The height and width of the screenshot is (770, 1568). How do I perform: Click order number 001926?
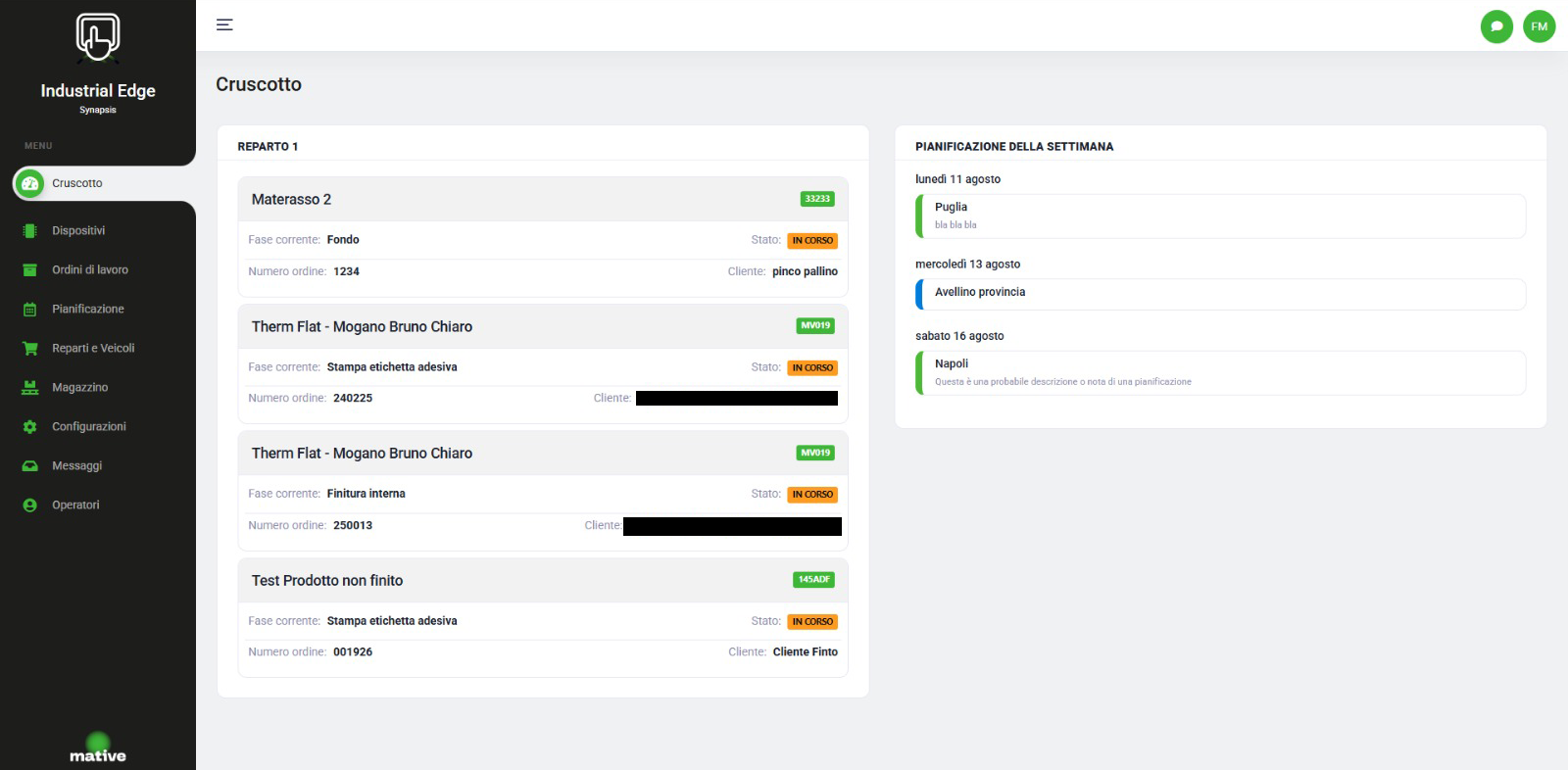pyautogui.click(x=353, y=652)
